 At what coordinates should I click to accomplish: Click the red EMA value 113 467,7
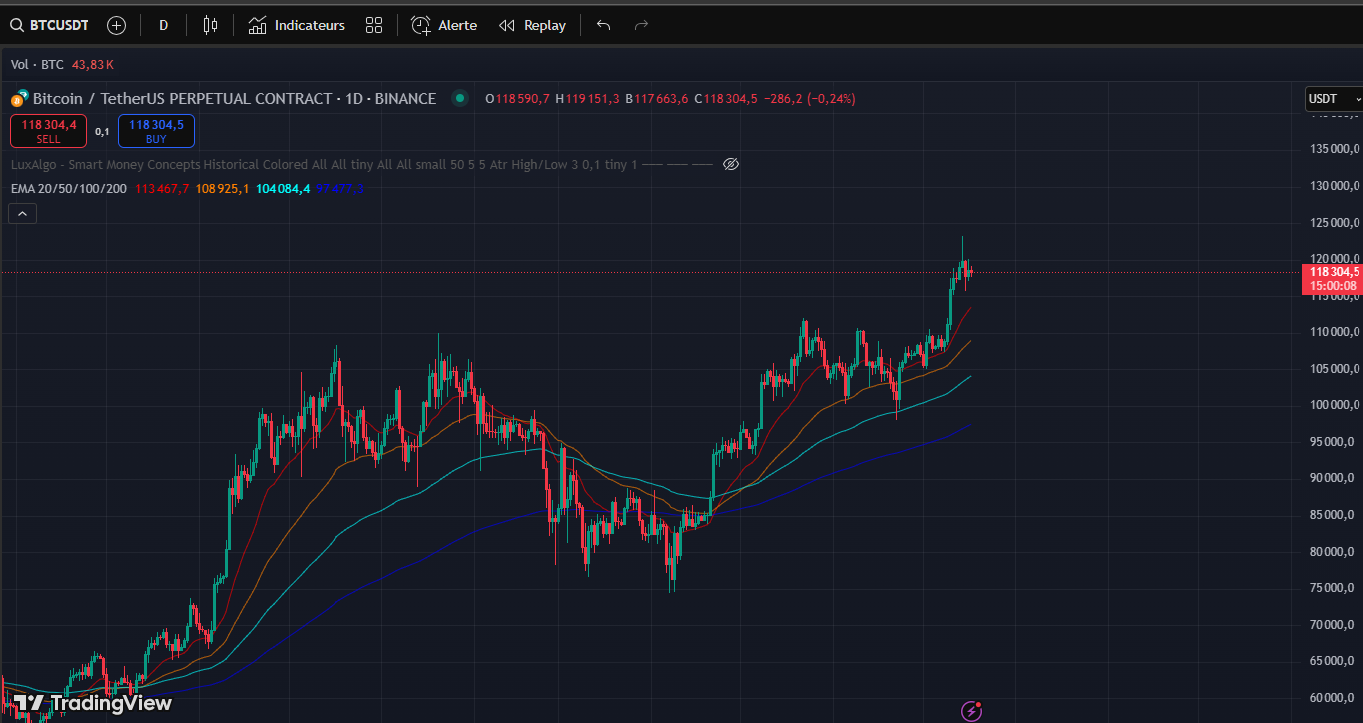[x=162, y=188]
